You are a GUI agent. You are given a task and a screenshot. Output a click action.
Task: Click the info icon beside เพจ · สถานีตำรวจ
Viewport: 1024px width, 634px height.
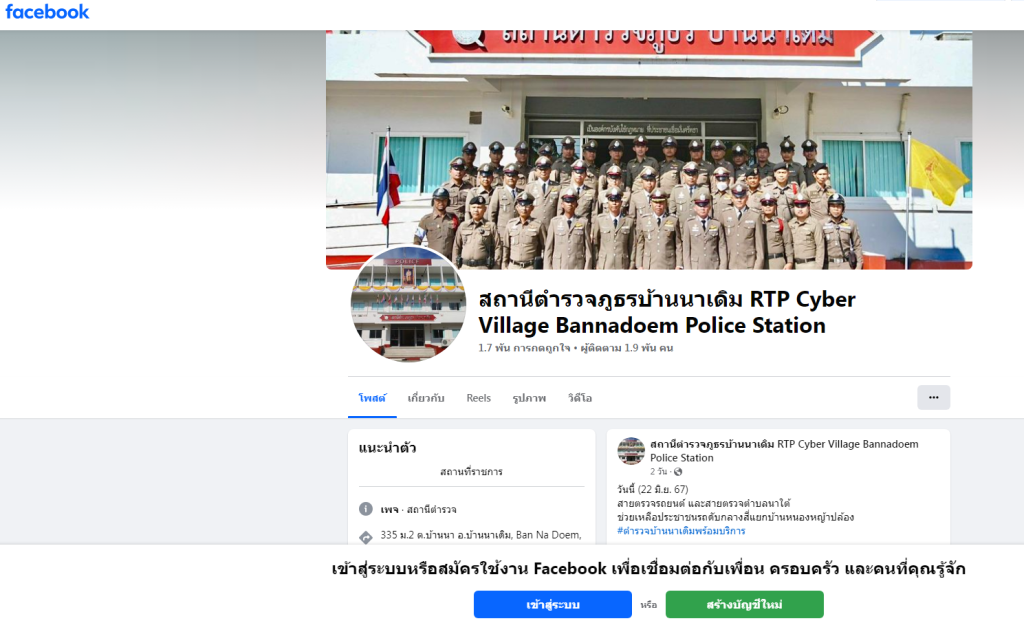366,509
